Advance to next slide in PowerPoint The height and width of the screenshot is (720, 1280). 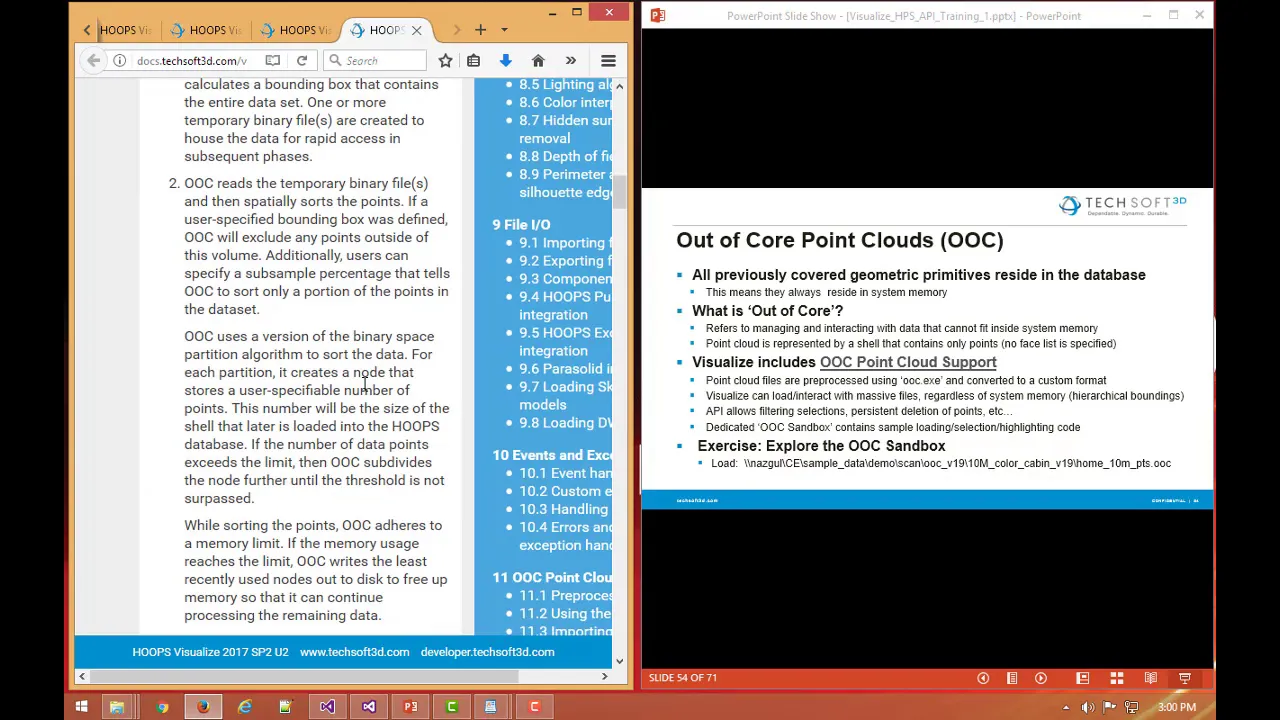[x=1041, y=678]
